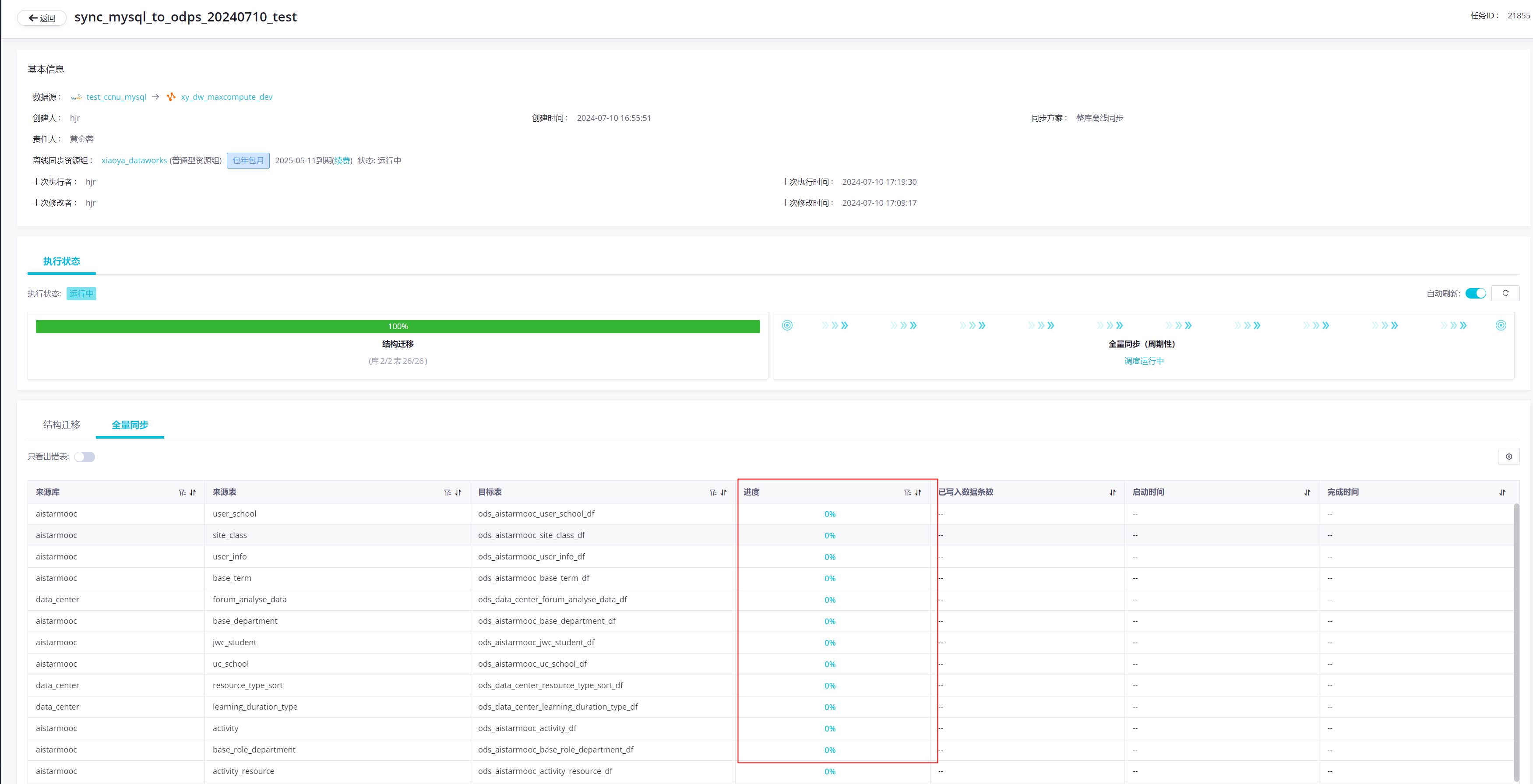Click the start circle icon of 全量同步 flow
Image resolution: width=1533 pixels, height=784 pixels.
tap(787, 325)
